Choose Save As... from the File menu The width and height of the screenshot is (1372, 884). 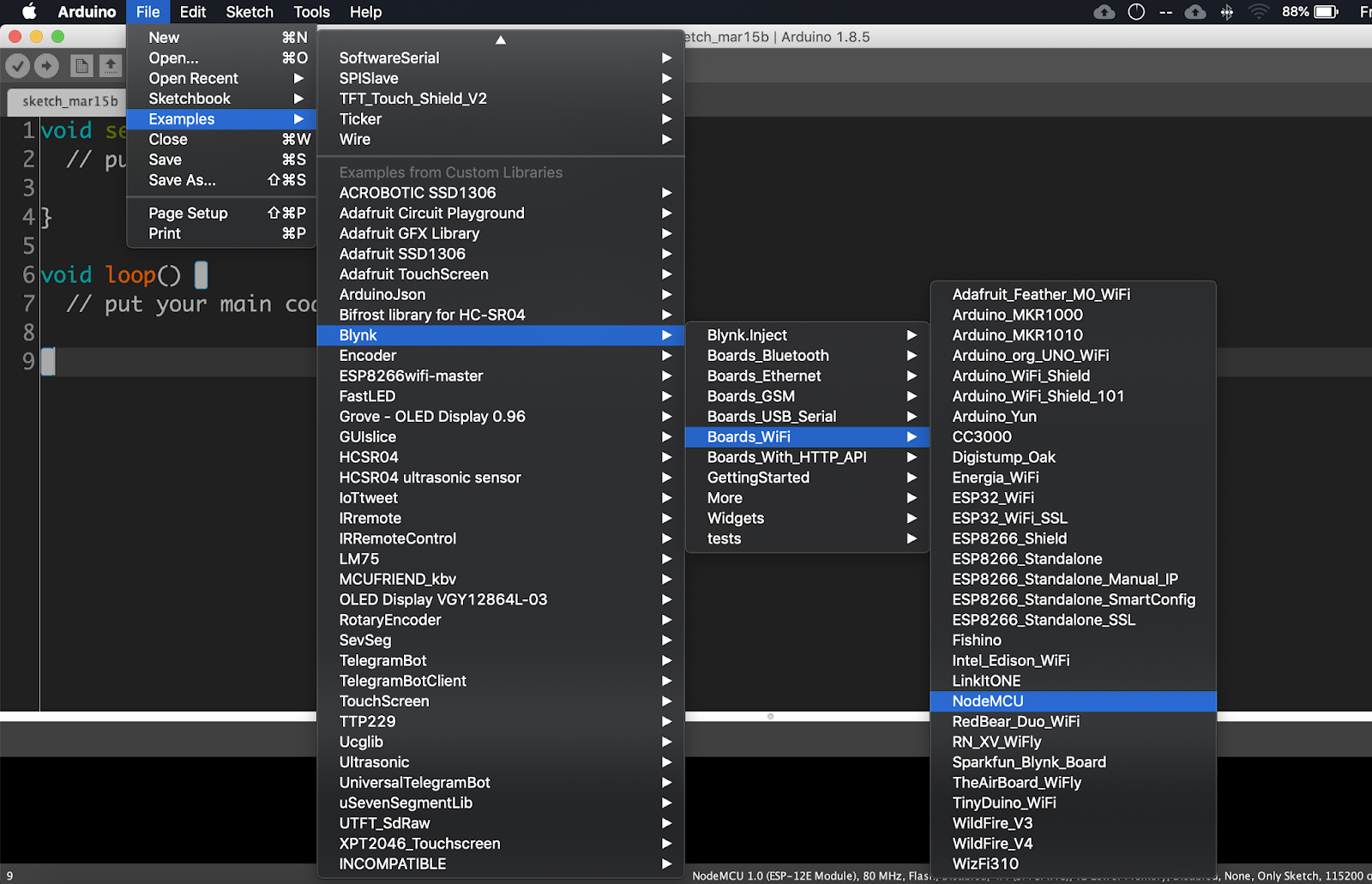point(221,180)
